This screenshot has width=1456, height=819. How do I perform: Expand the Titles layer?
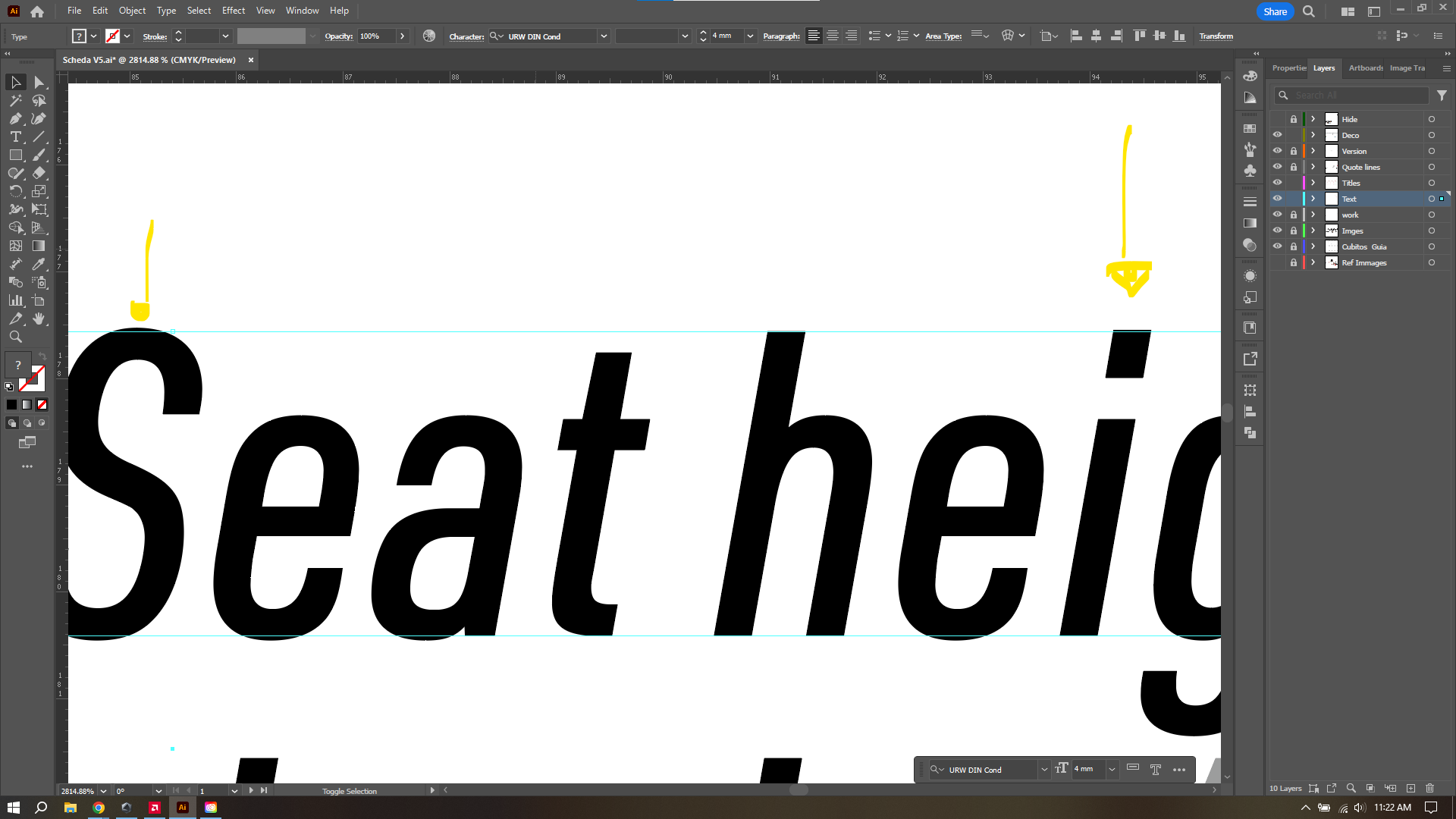pos(1313,183)
